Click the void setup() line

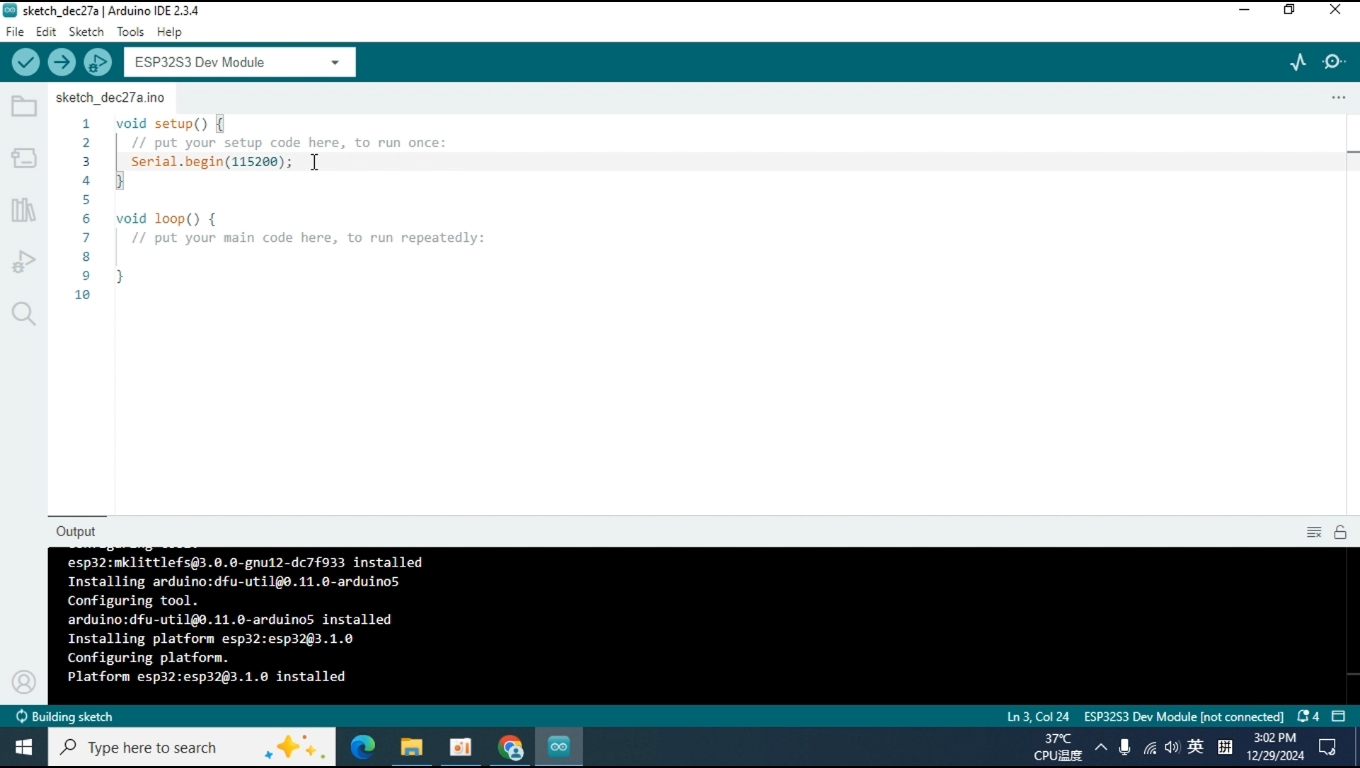point(170,123)
